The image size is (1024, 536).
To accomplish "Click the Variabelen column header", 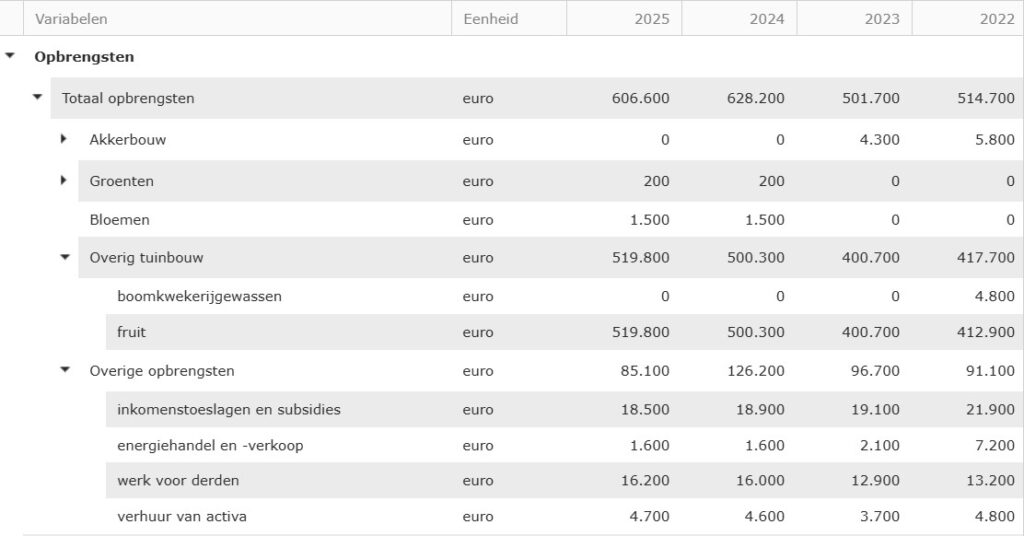I will click(71, 19).
